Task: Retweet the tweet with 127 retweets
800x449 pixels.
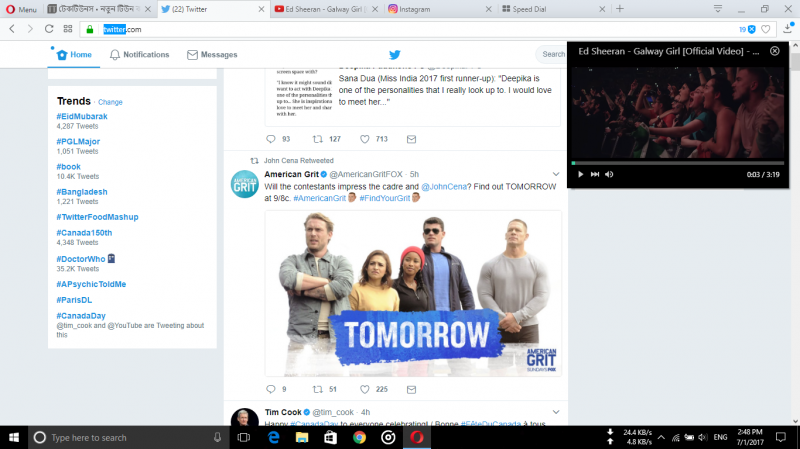Action: pos(317,139)
